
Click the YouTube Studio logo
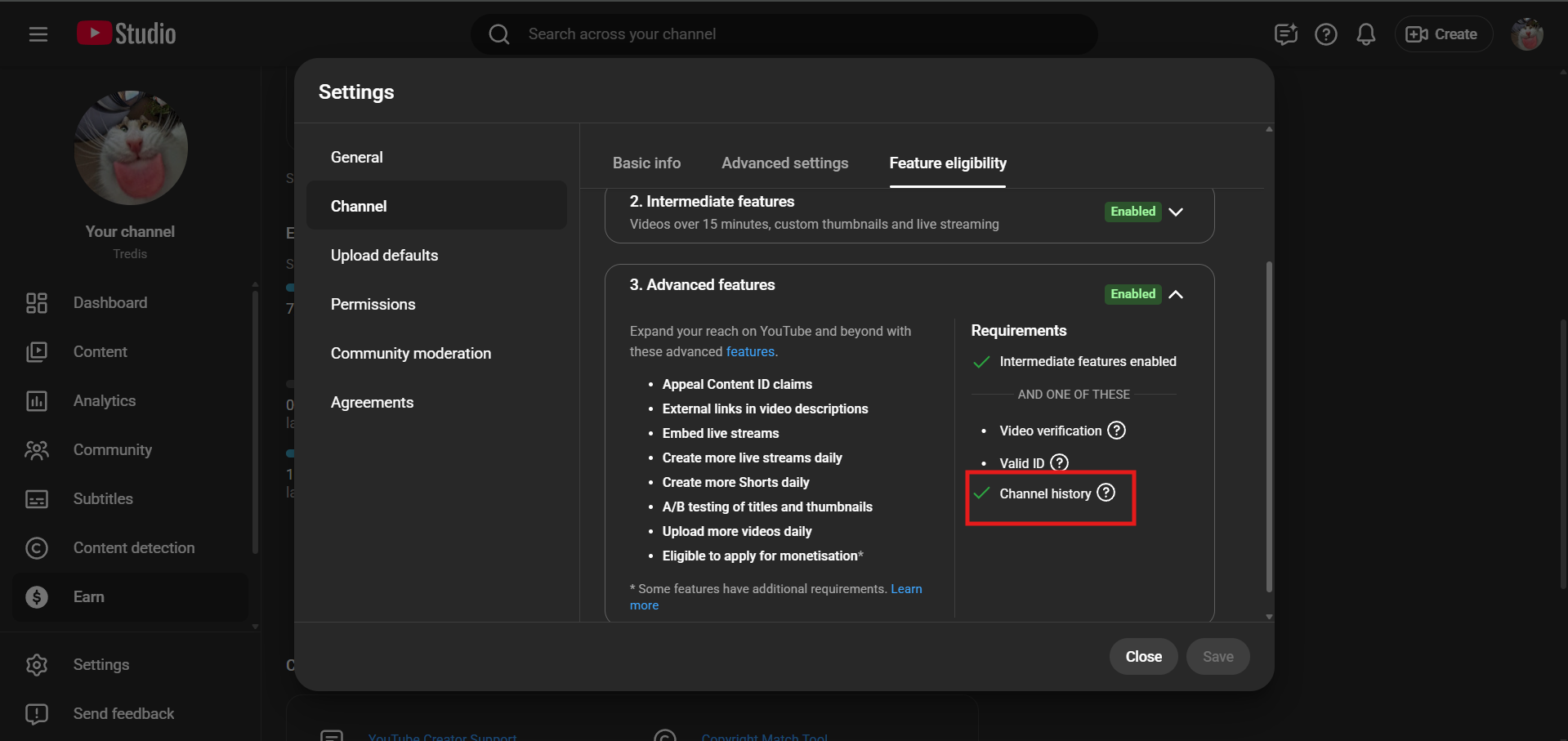coord(127,33)
